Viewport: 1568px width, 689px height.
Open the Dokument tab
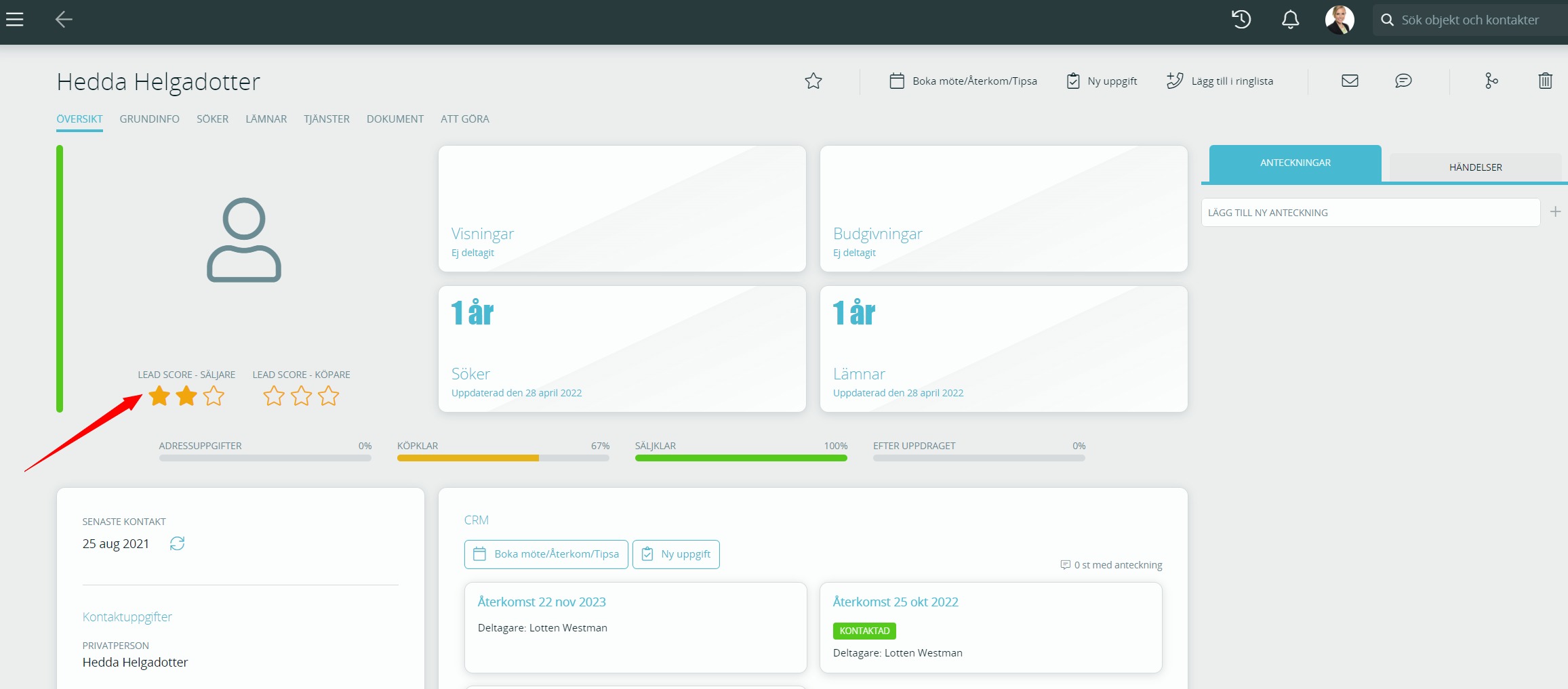coord(395,119)
